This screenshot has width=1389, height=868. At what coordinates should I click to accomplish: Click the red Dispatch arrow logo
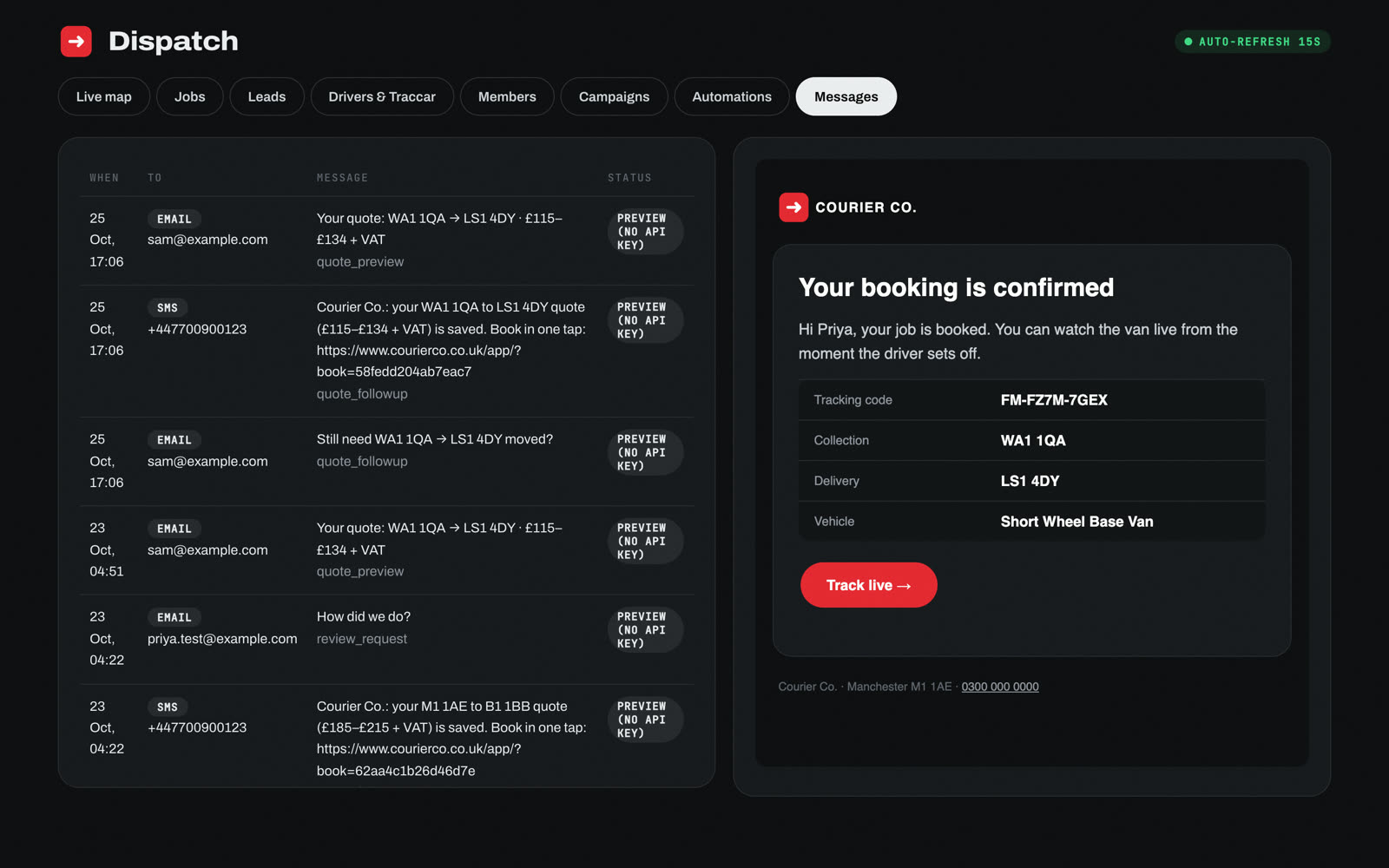(76, 41)
